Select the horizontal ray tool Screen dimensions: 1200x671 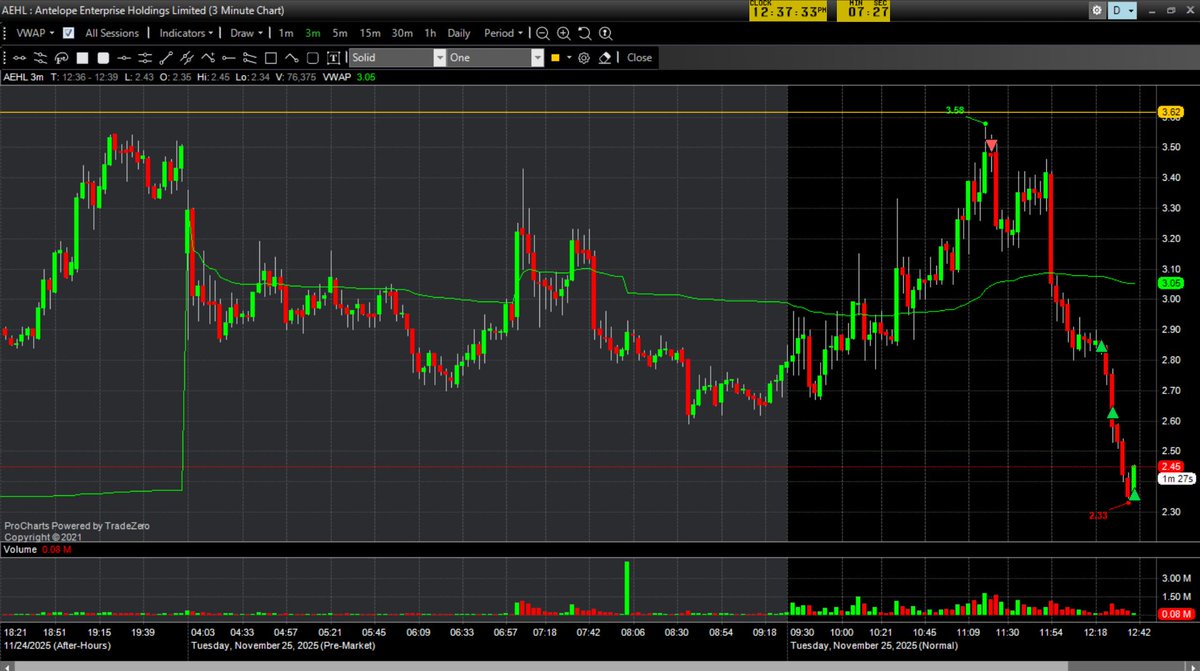click(228, 58)
